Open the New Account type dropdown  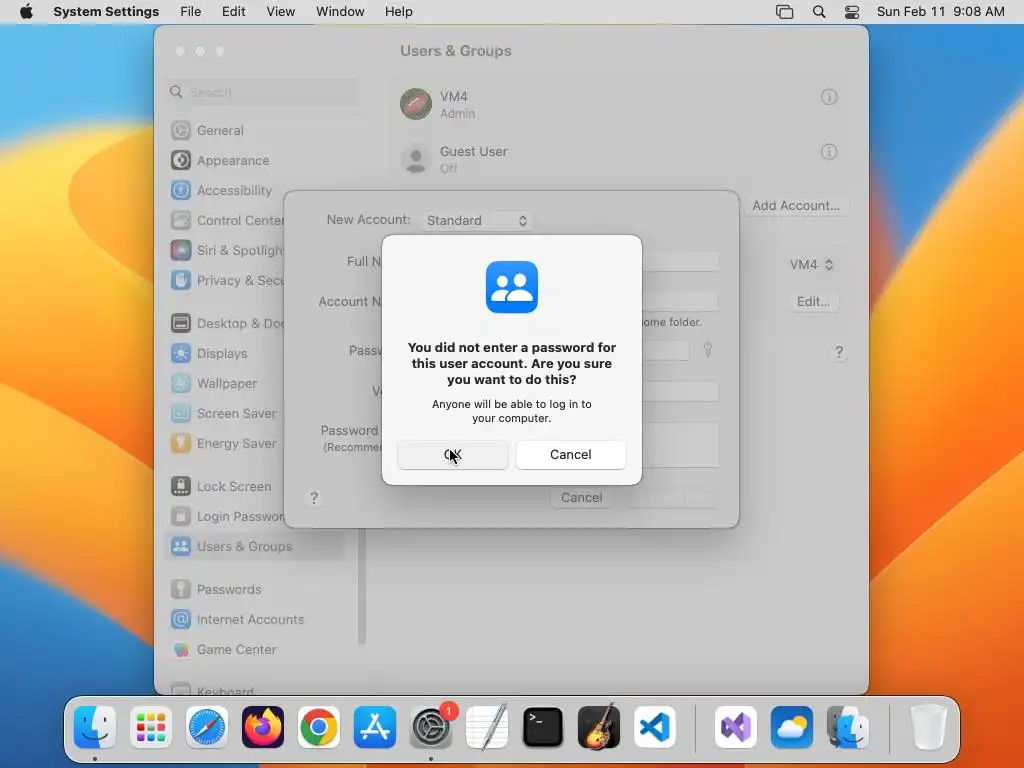tap(476, 221)
